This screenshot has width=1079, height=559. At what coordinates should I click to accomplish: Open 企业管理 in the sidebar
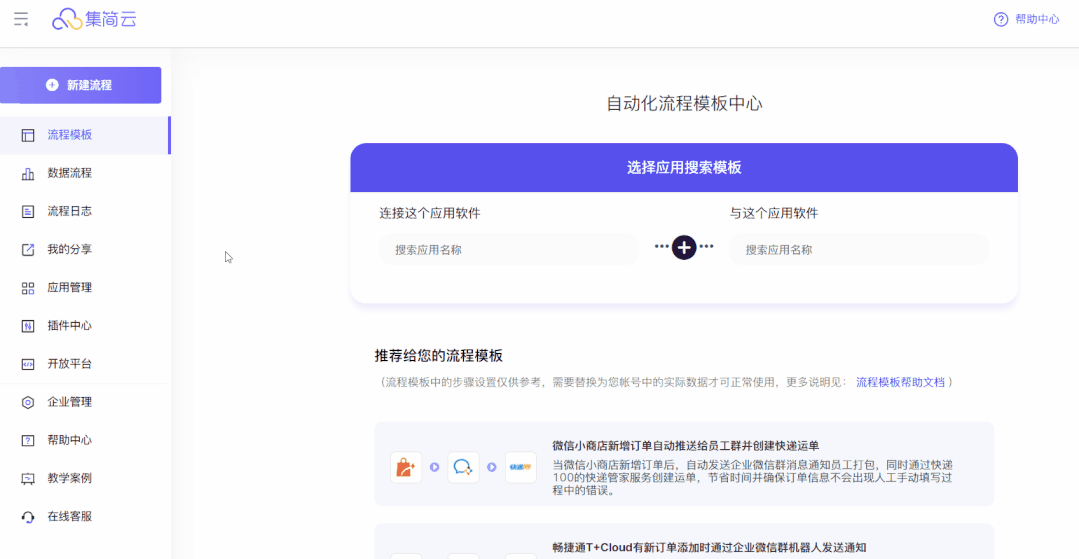click(85, 402)
